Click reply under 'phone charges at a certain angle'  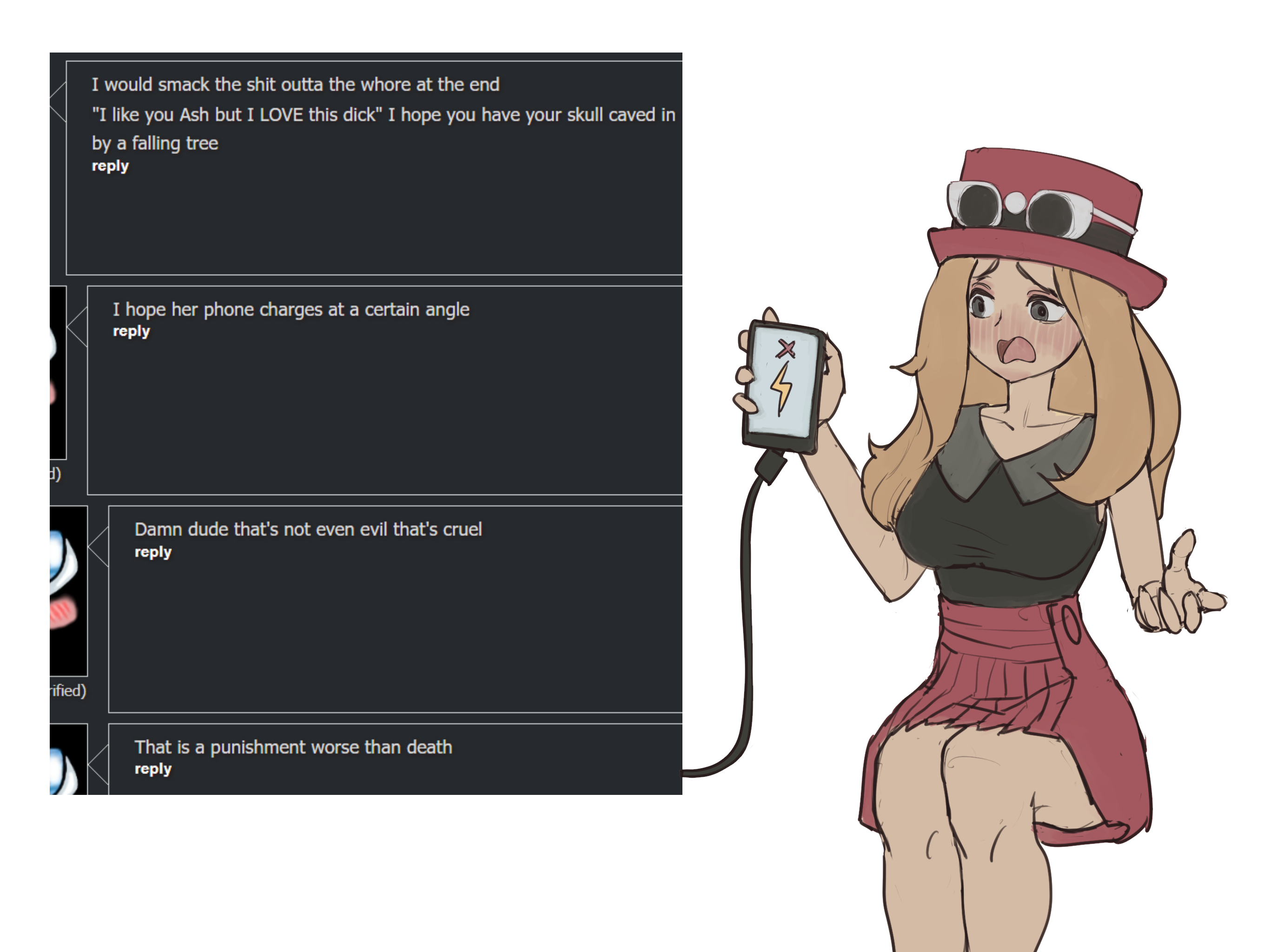[x=132, y=331]
